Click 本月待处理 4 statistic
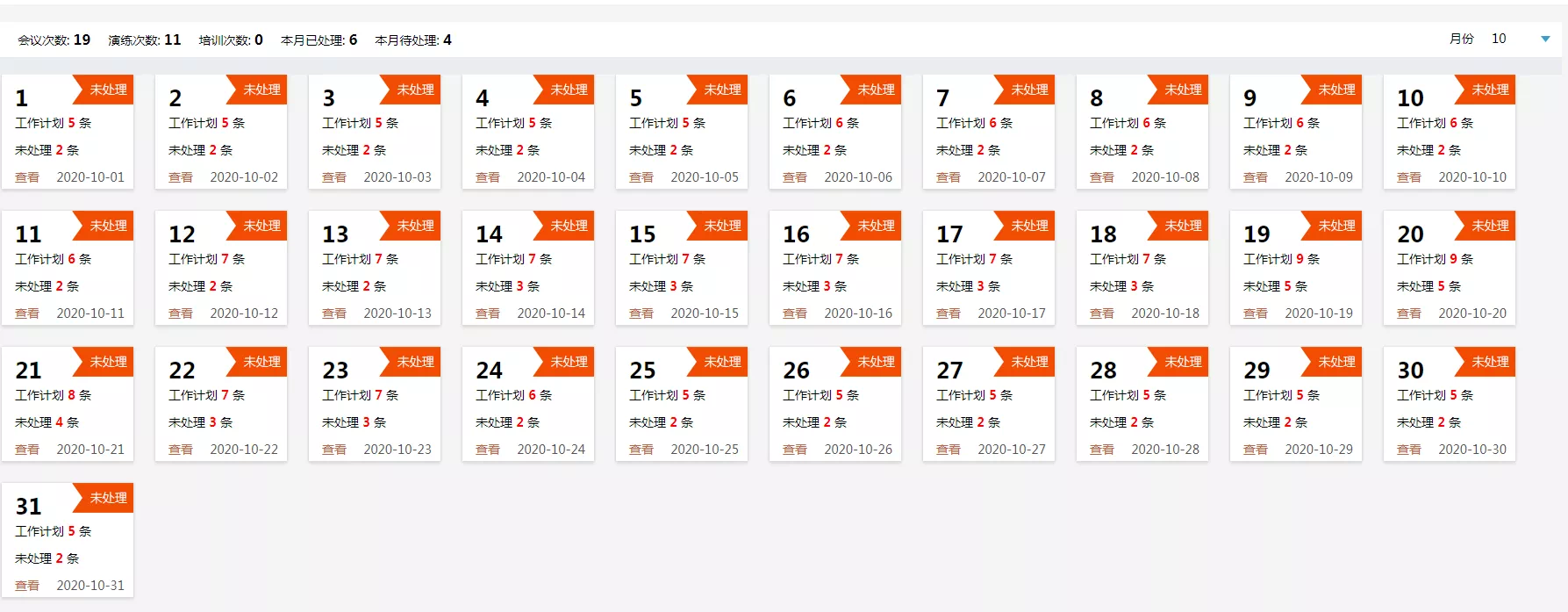This screenshot has height=612, width=1568. (x=412, y=40)
